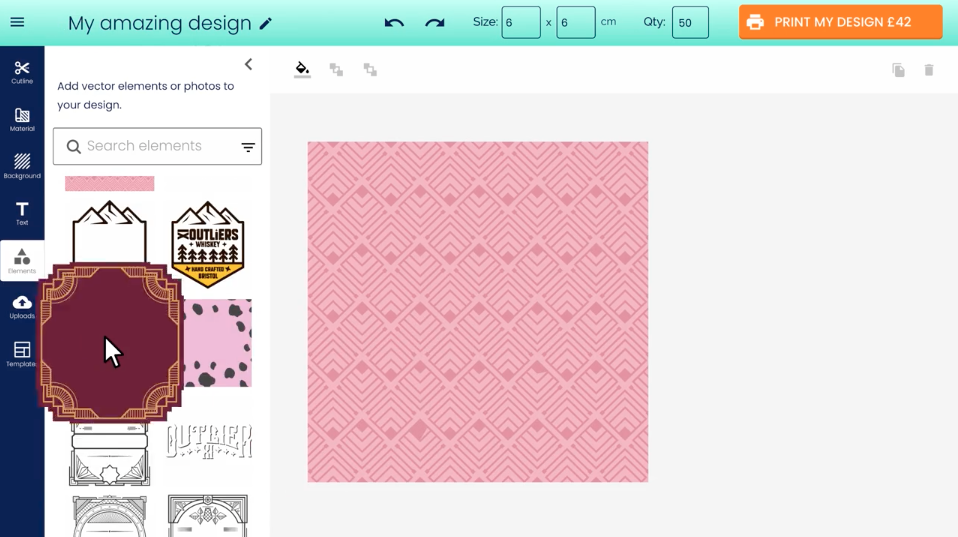Click the undo arrow

pos(394,23)
